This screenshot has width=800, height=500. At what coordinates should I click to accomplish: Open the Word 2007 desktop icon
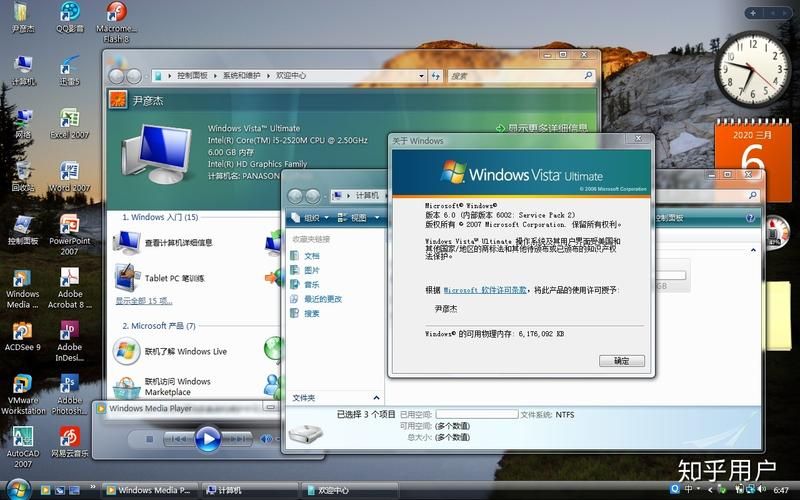tap(70, 173)
